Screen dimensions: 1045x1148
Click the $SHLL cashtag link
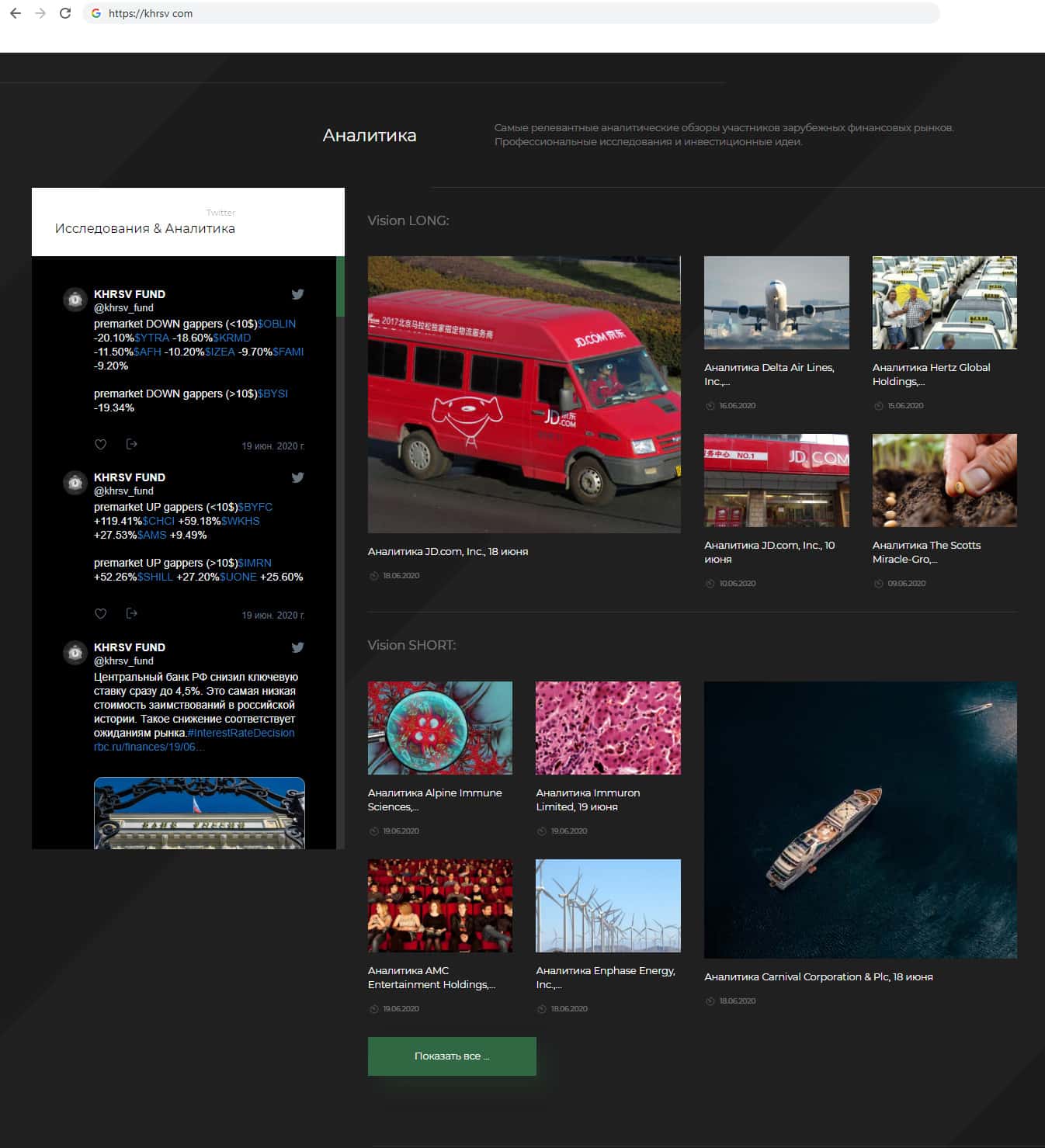click(x=155, y=577)
